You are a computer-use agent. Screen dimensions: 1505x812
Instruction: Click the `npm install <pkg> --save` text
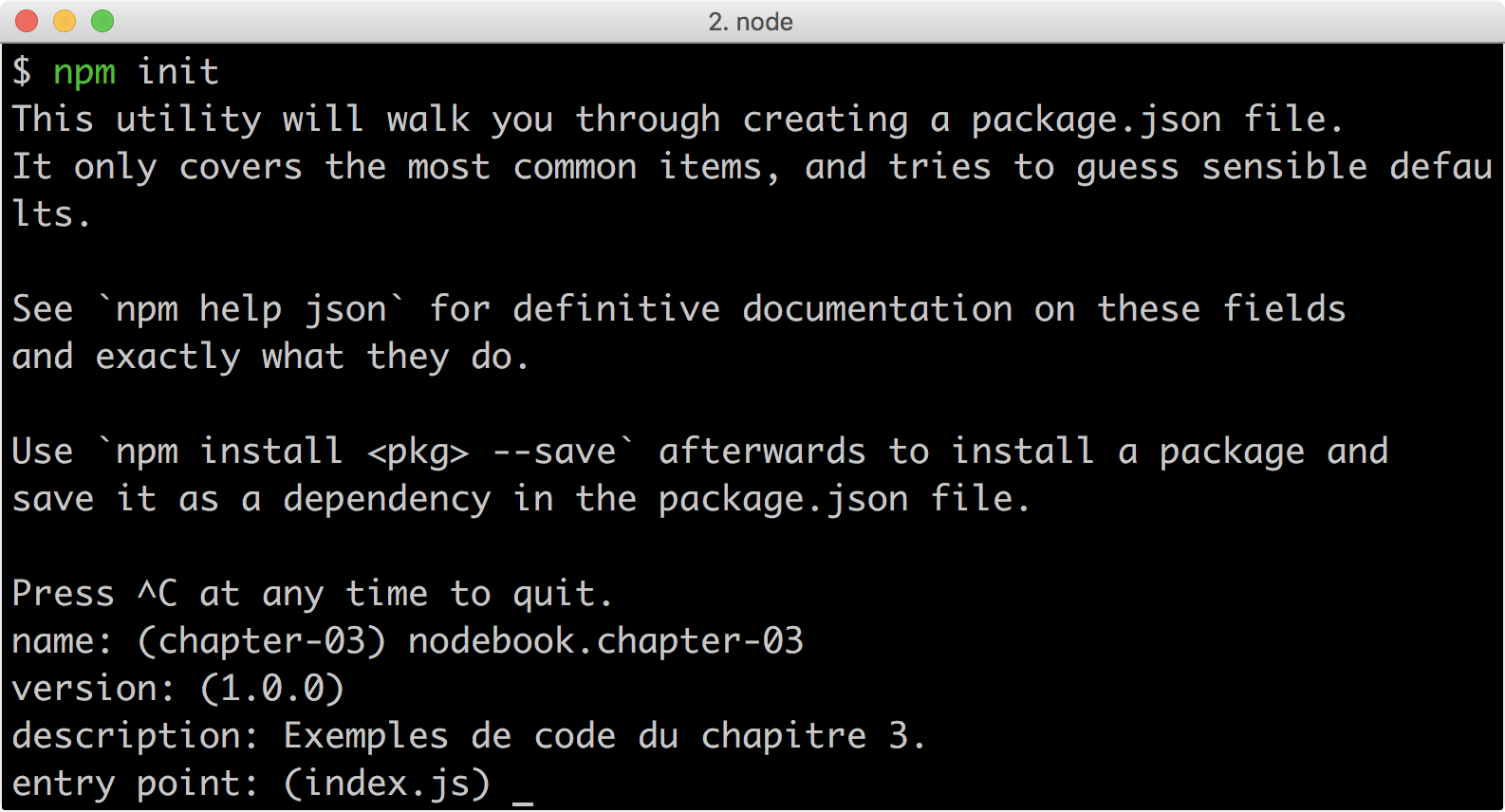(370, 450)
